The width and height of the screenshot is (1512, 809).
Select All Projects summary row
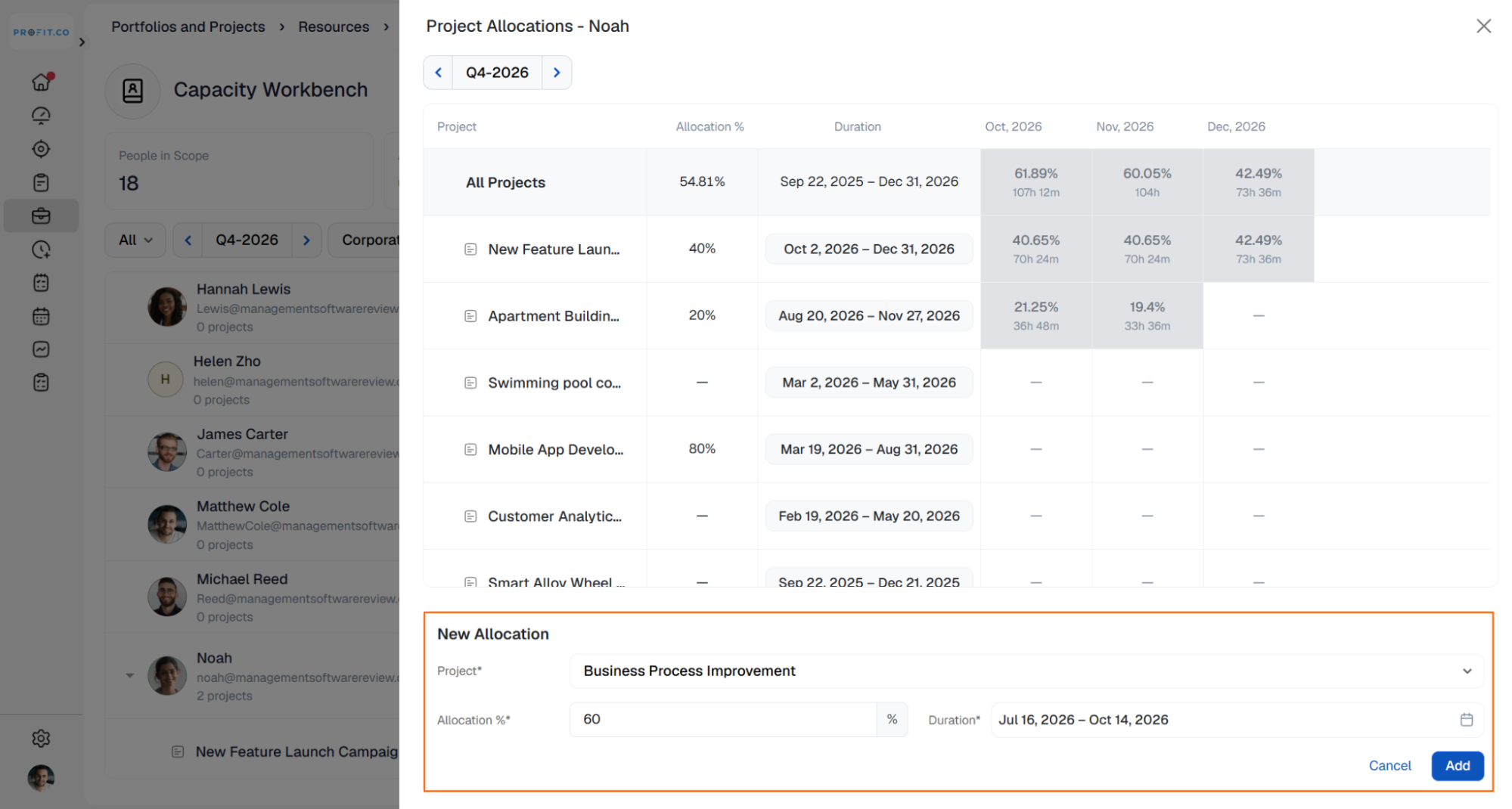pyautogui.click(x=956, y=182)
